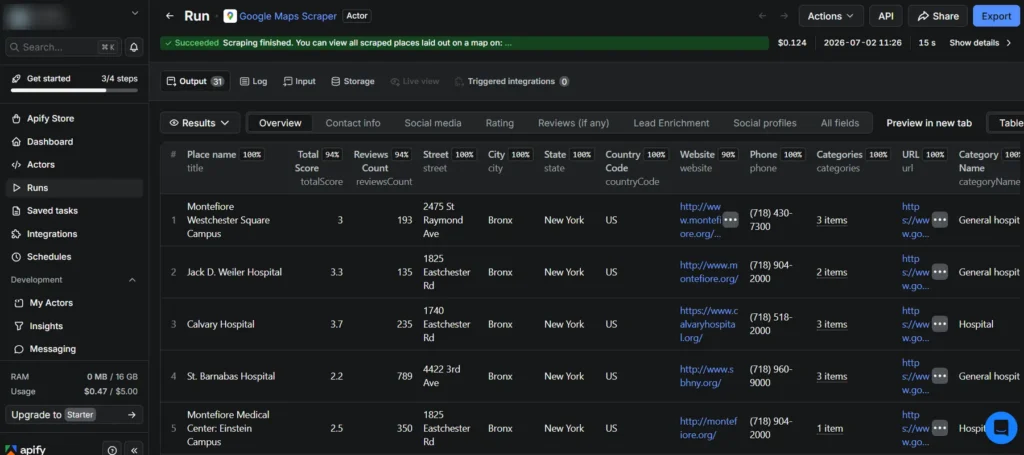Expand Calvary Hospital URL cell ellipsis
This screenshot has height=455, width=1024.
[x=940, y=324]
